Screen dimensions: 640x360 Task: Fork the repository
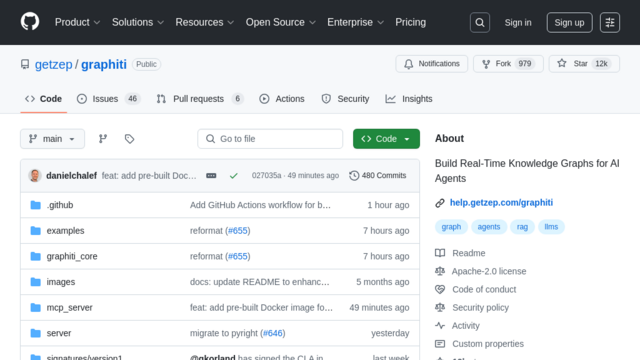pyautogui.click(x=508, y=64)
